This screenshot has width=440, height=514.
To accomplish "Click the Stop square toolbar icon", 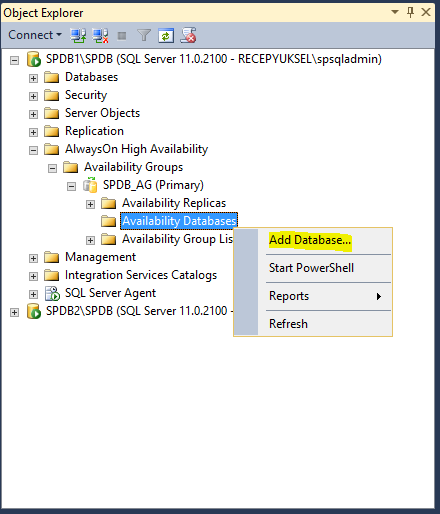I will tap(122, 36).
